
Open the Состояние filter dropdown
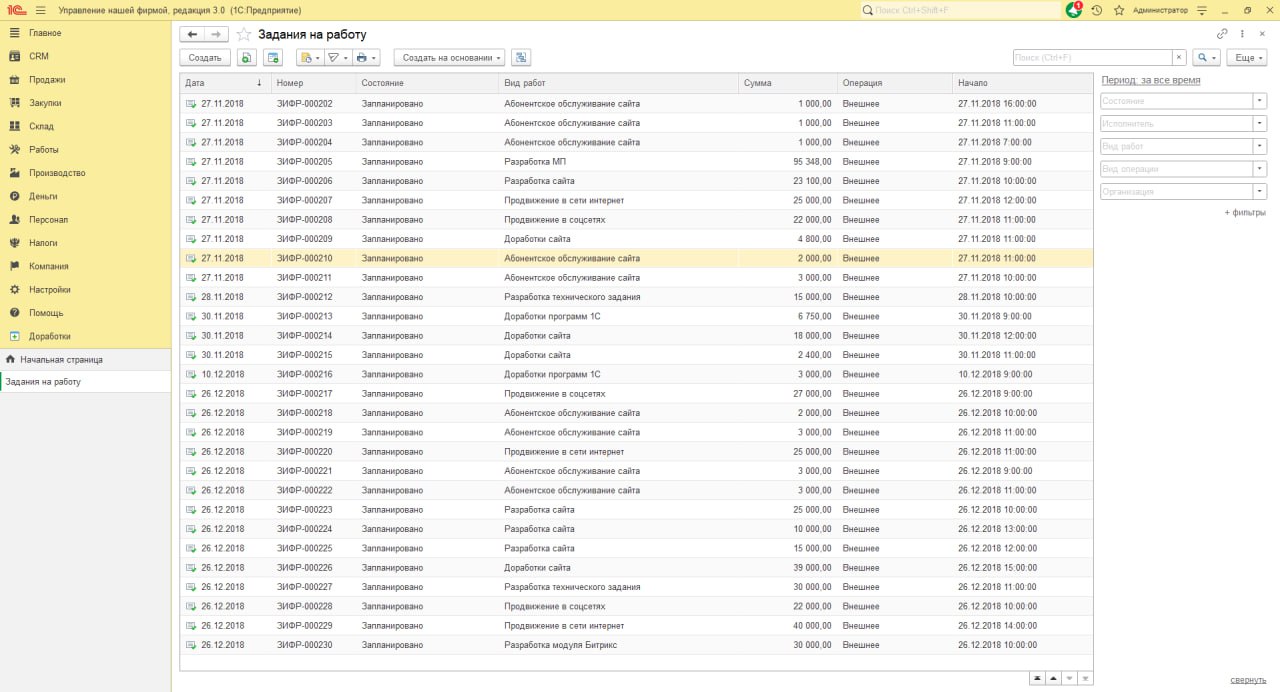[1259, 101]
